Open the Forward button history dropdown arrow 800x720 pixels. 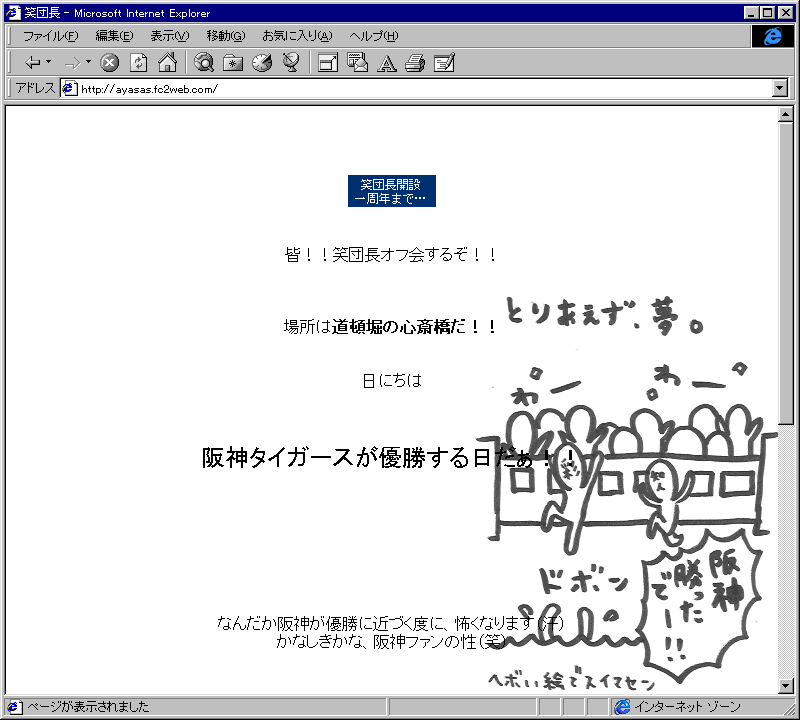(x=88, y=62)
